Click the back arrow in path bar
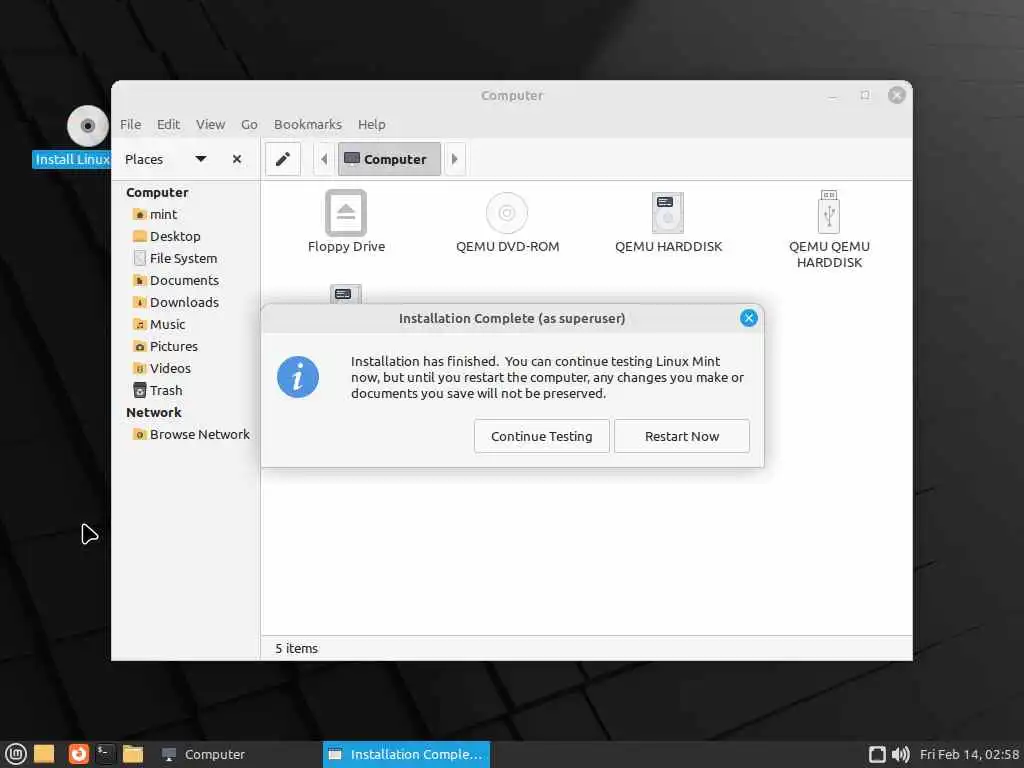The image size is (1024, 768). pyautogui.click(x=324, y=159)
